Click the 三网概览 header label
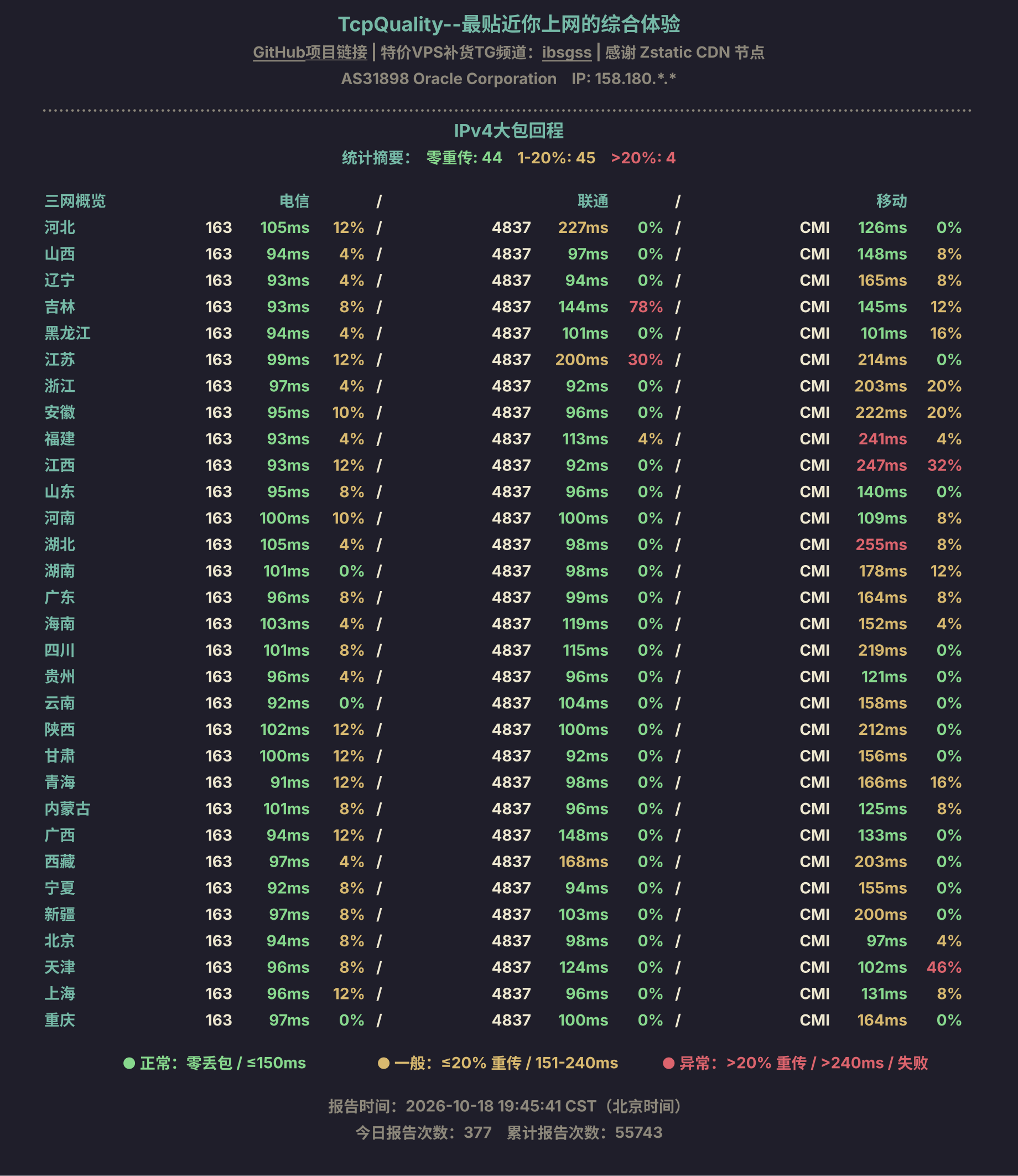The height and width of the screenshot is (1176, 1018). coord(75,201)
